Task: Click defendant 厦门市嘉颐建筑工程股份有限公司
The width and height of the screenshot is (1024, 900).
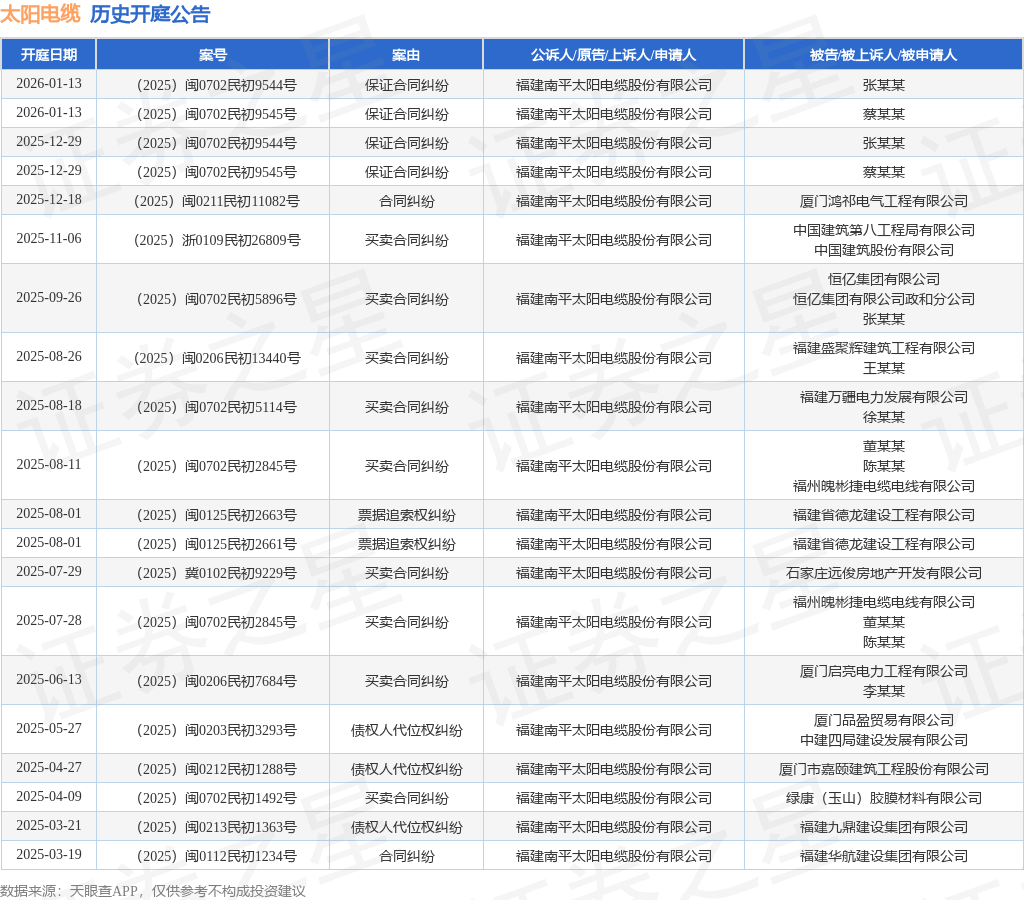Action: pyautogui.click(x=884, y=769)
